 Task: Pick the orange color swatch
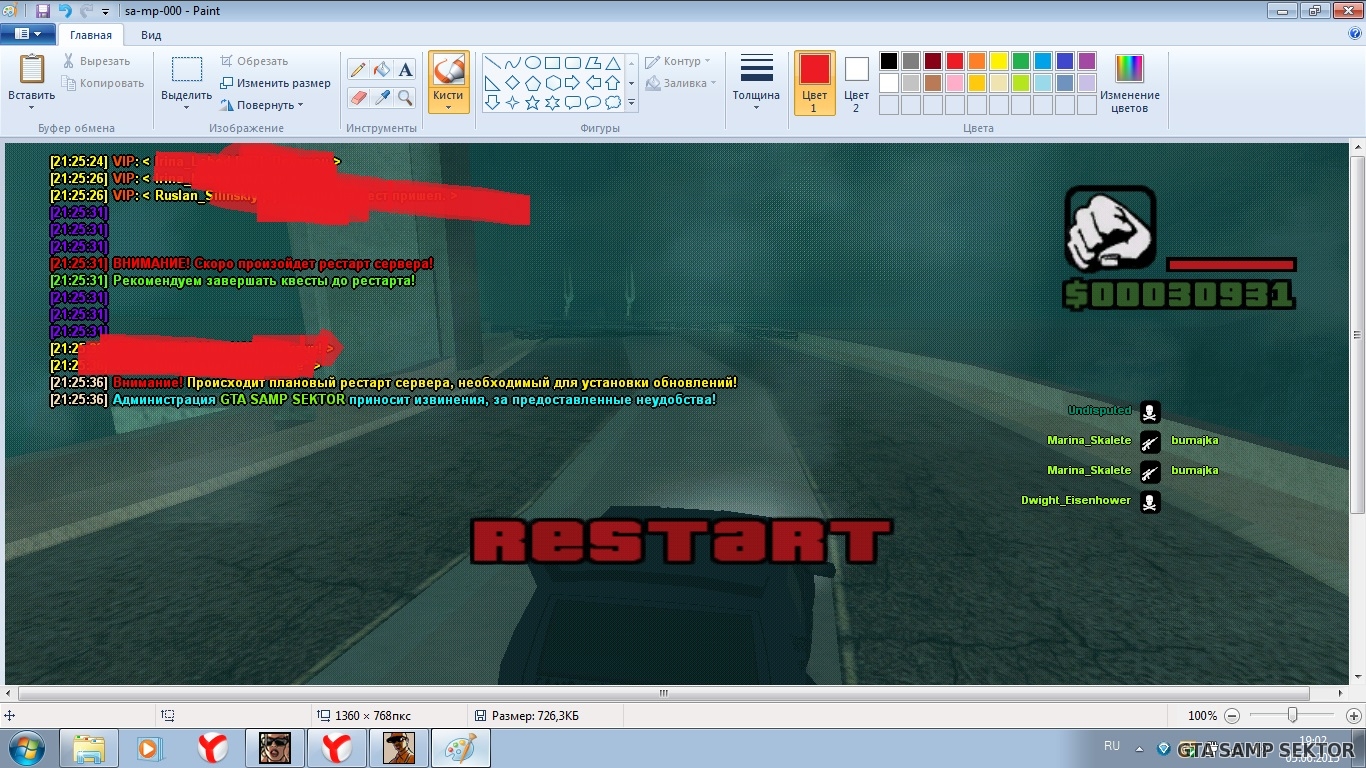point(977,61)
